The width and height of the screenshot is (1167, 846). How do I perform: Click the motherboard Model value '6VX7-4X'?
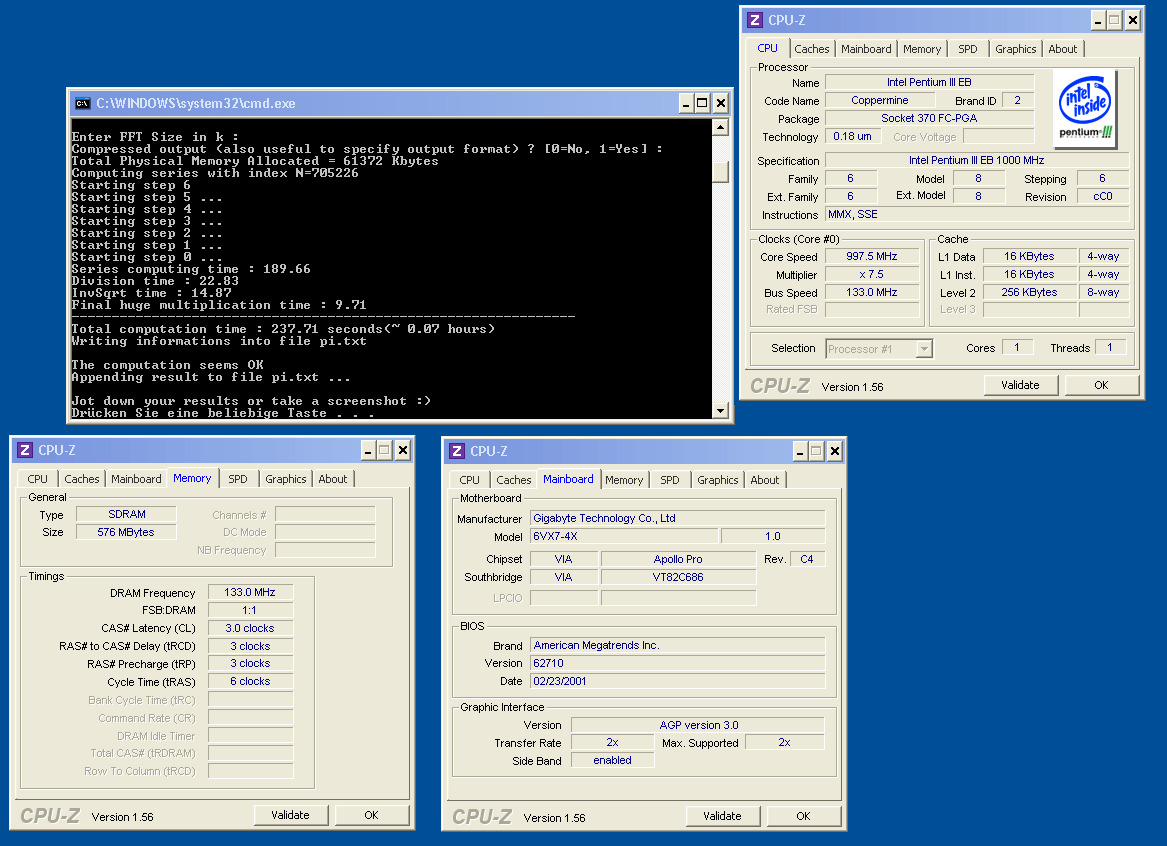pos(624,536)
